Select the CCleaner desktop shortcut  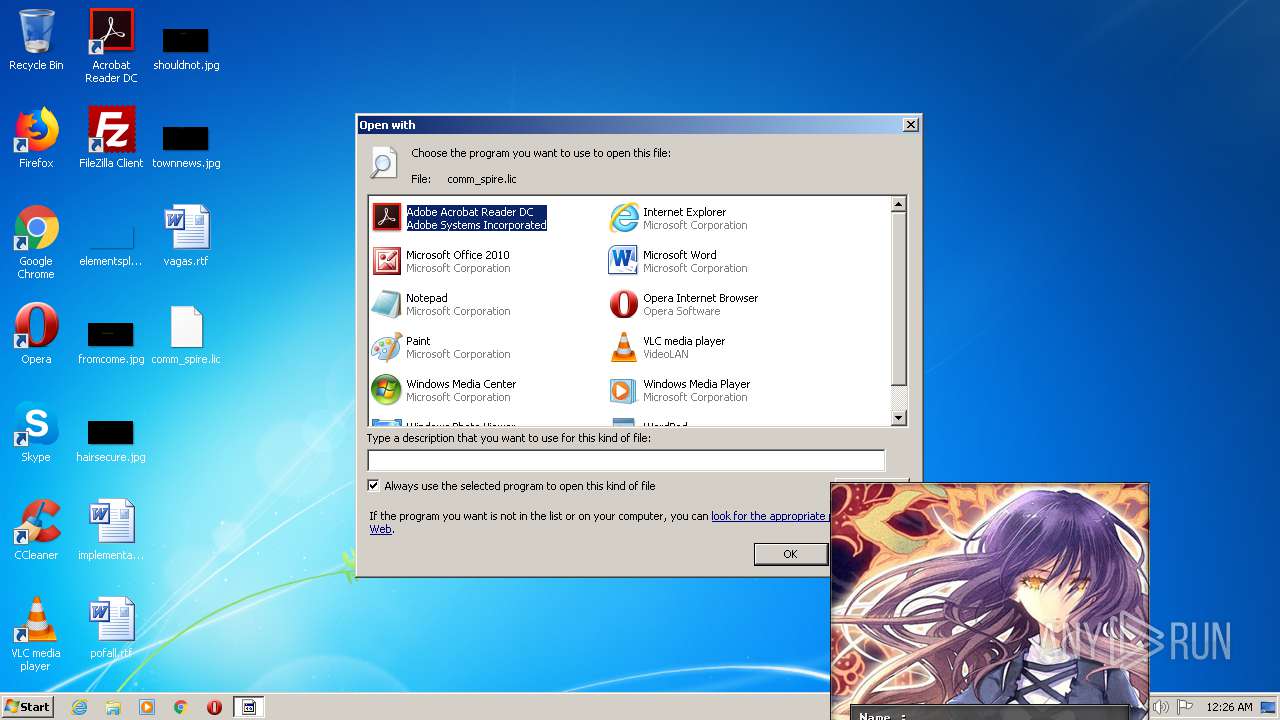pos(36,530)
